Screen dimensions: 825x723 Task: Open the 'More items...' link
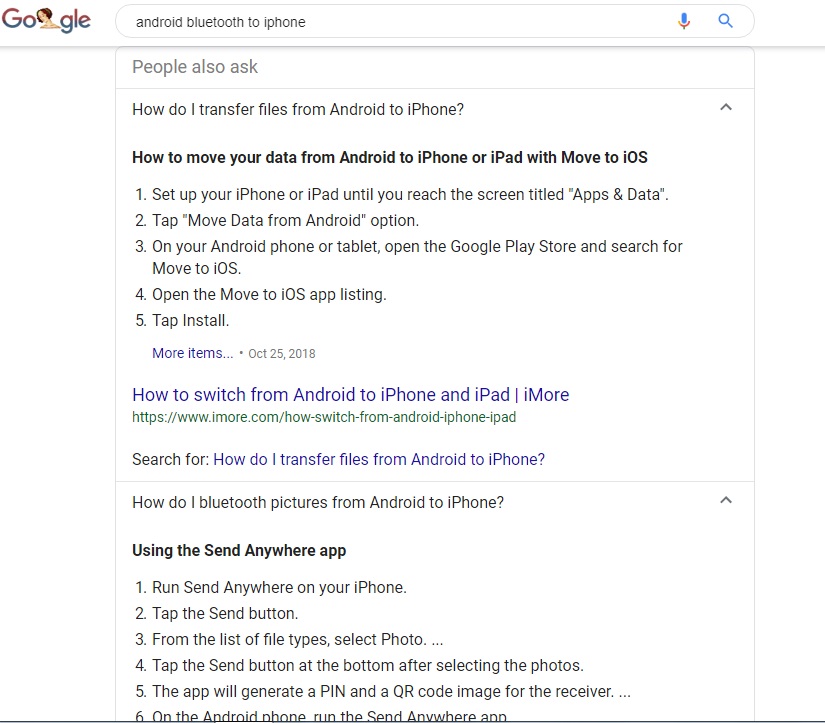tap(192, 353)
